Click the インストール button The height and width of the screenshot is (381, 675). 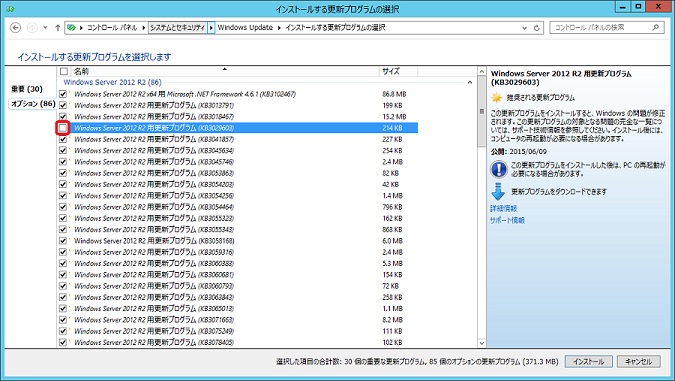tap(588, 362)
